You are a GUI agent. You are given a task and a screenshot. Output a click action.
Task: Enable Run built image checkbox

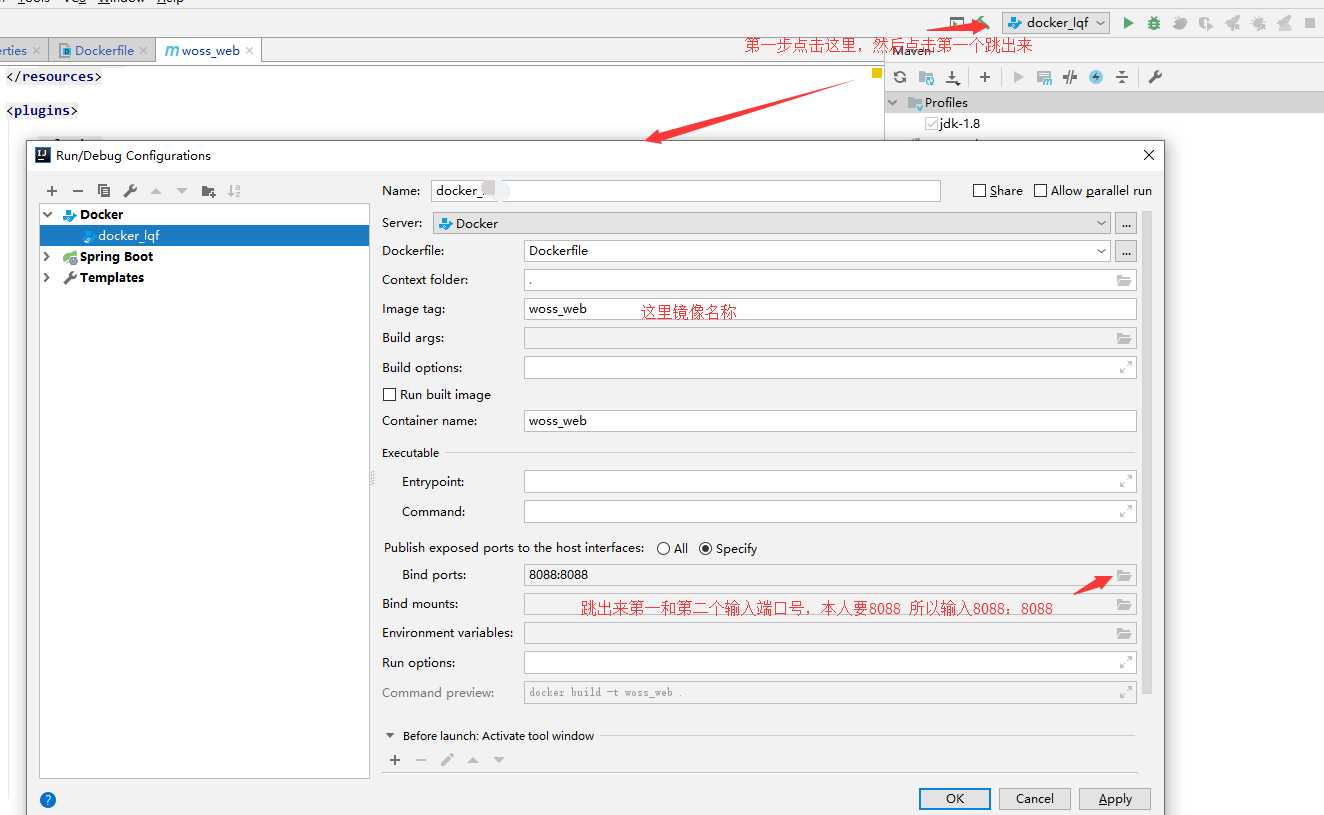pos(390,395)
